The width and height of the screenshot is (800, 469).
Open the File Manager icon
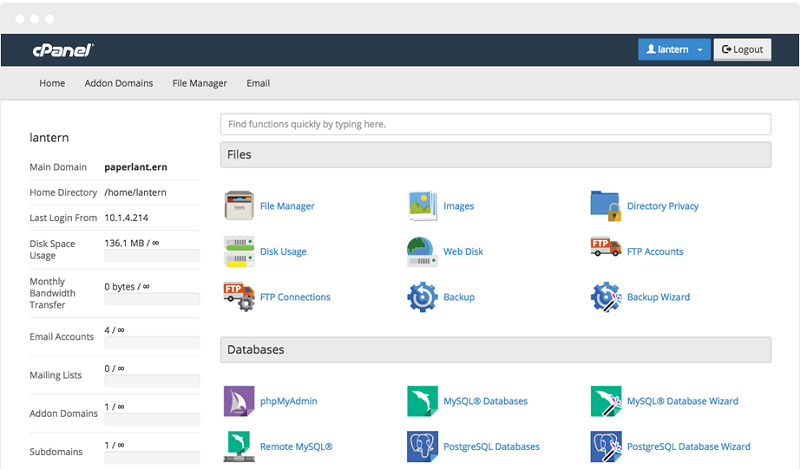click(239, 206)
